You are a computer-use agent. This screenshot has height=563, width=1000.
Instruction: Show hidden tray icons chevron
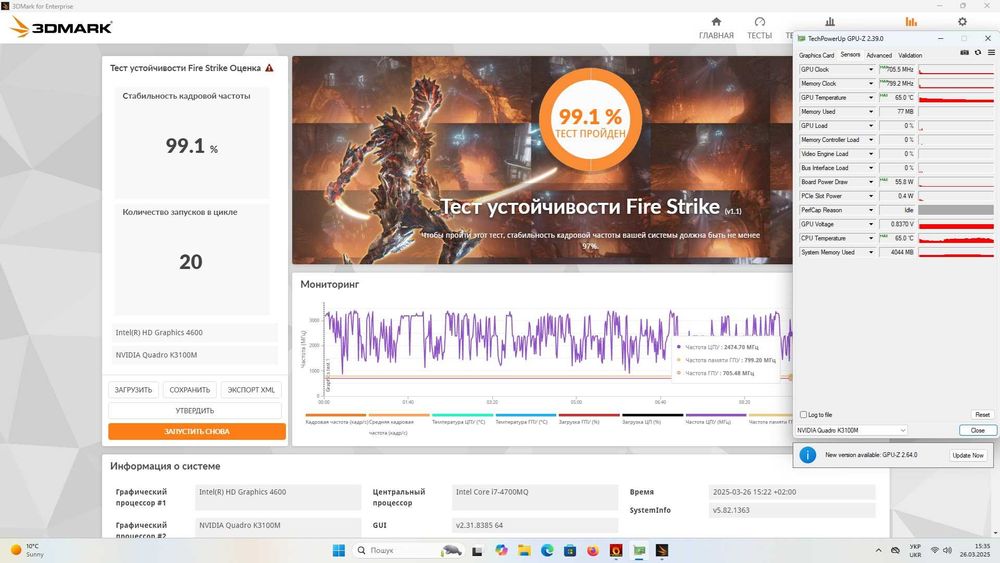click(878, 550)
